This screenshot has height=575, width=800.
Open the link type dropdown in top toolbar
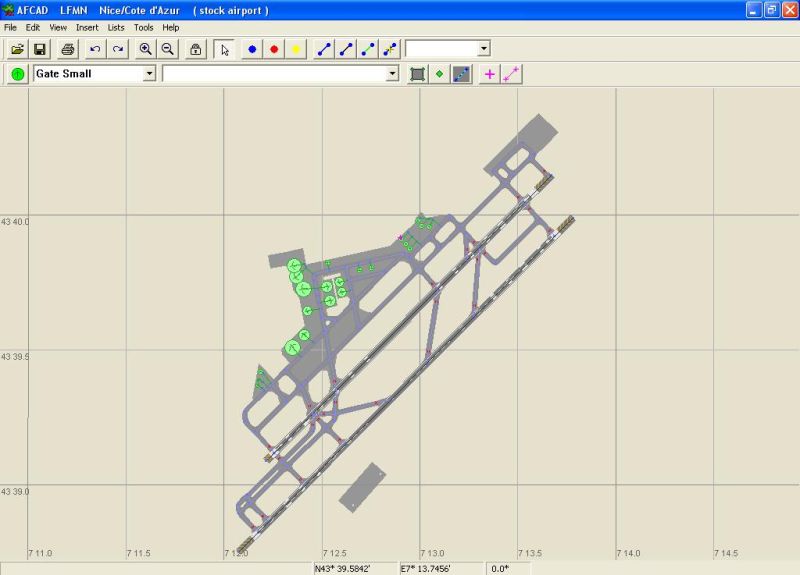[484, 49]
